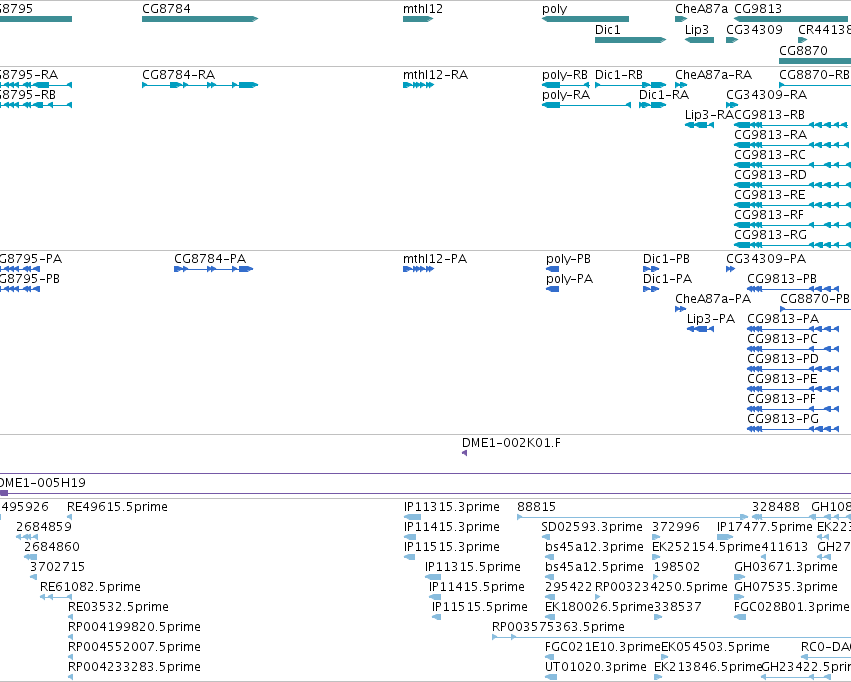
Task: Select the Dic1 gene label
Action: tap(607, 30)
